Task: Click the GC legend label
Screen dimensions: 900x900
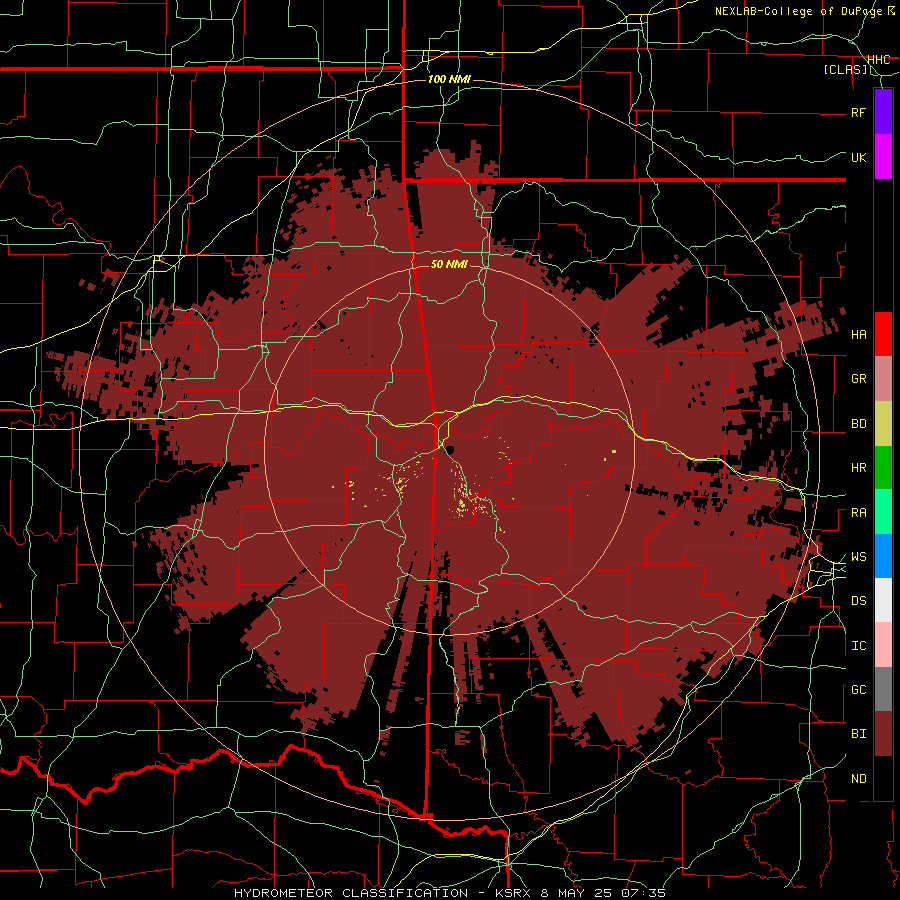Action: click(859, 690)
